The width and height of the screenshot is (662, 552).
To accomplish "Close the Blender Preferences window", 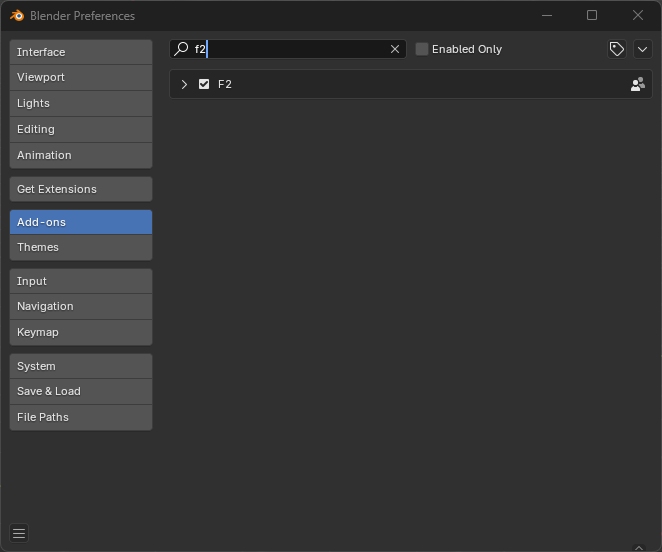I will 638,16.
